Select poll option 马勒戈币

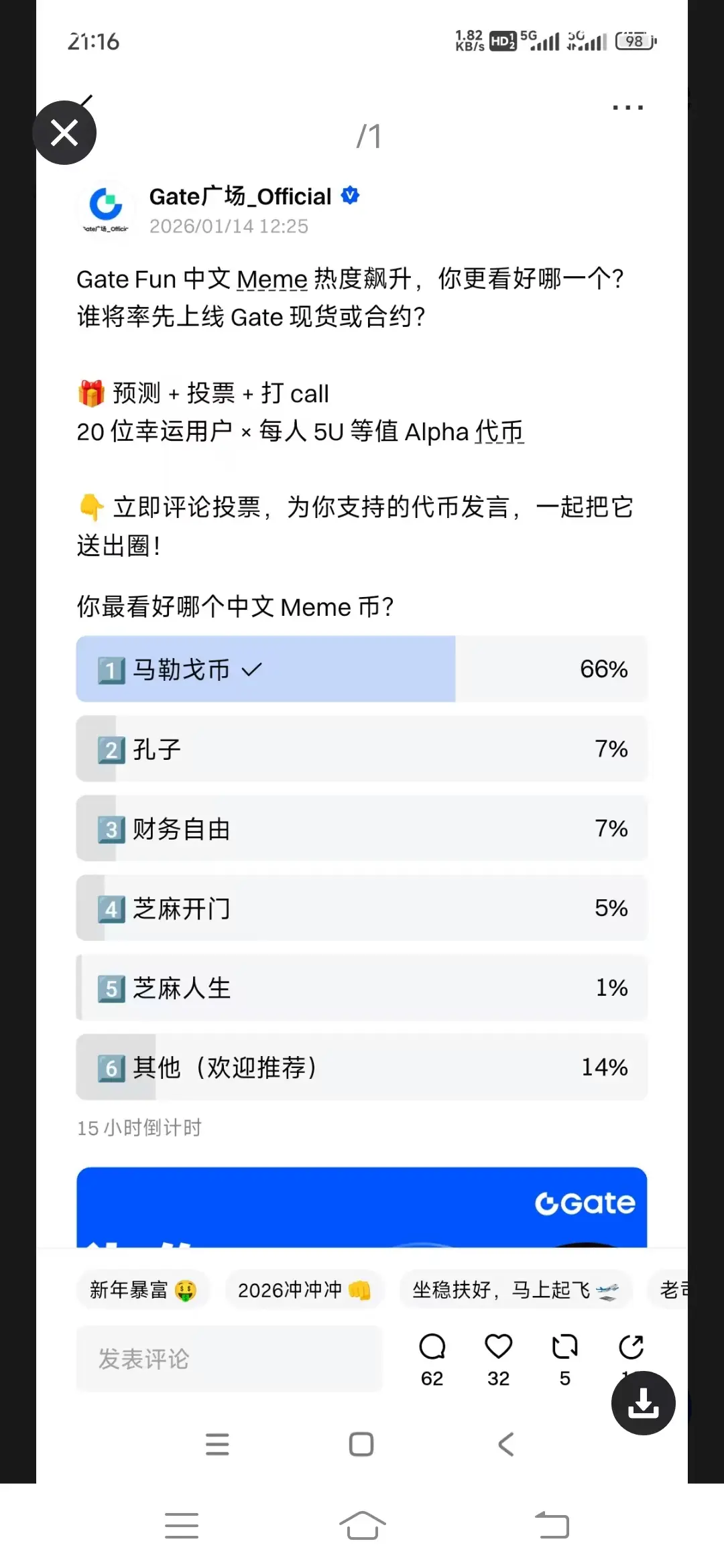pyautogui.click(x=362, y=669)
